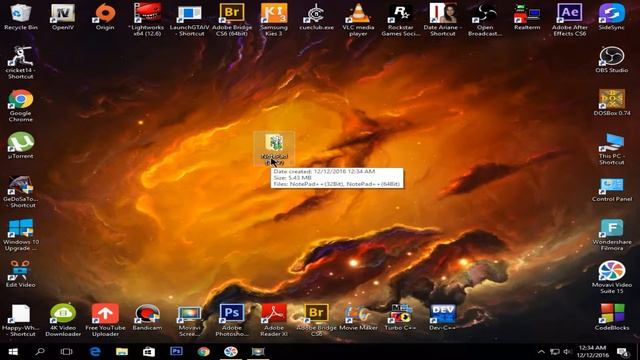Select the Notepad++ archive in desktop center

pos(274,149)
